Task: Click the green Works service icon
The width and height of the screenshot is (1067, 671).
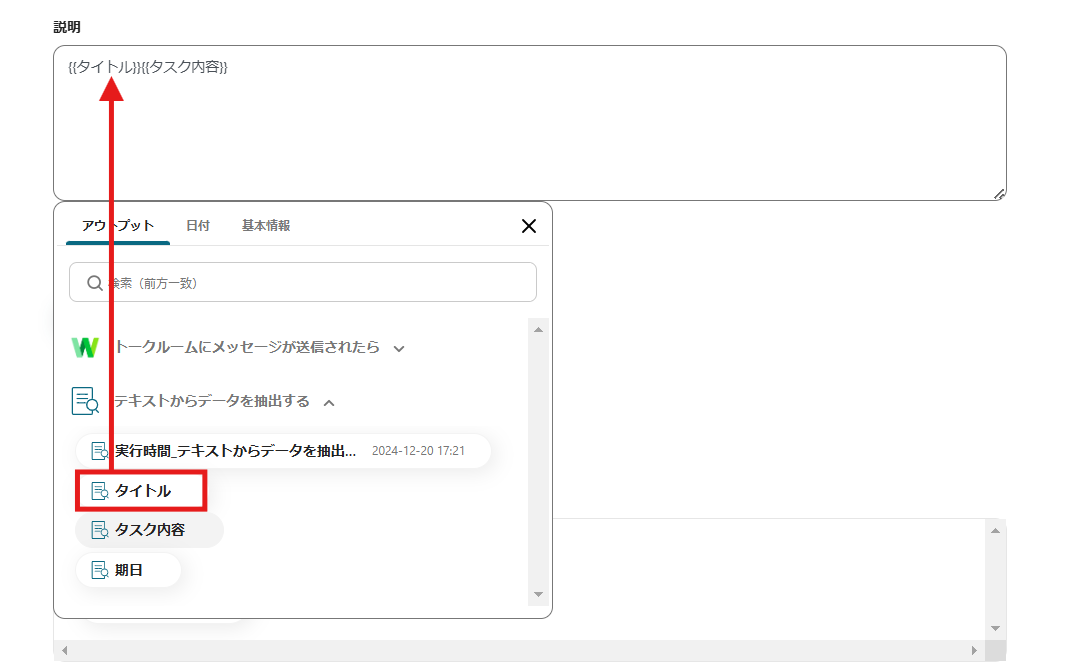Action: point(85,348)
